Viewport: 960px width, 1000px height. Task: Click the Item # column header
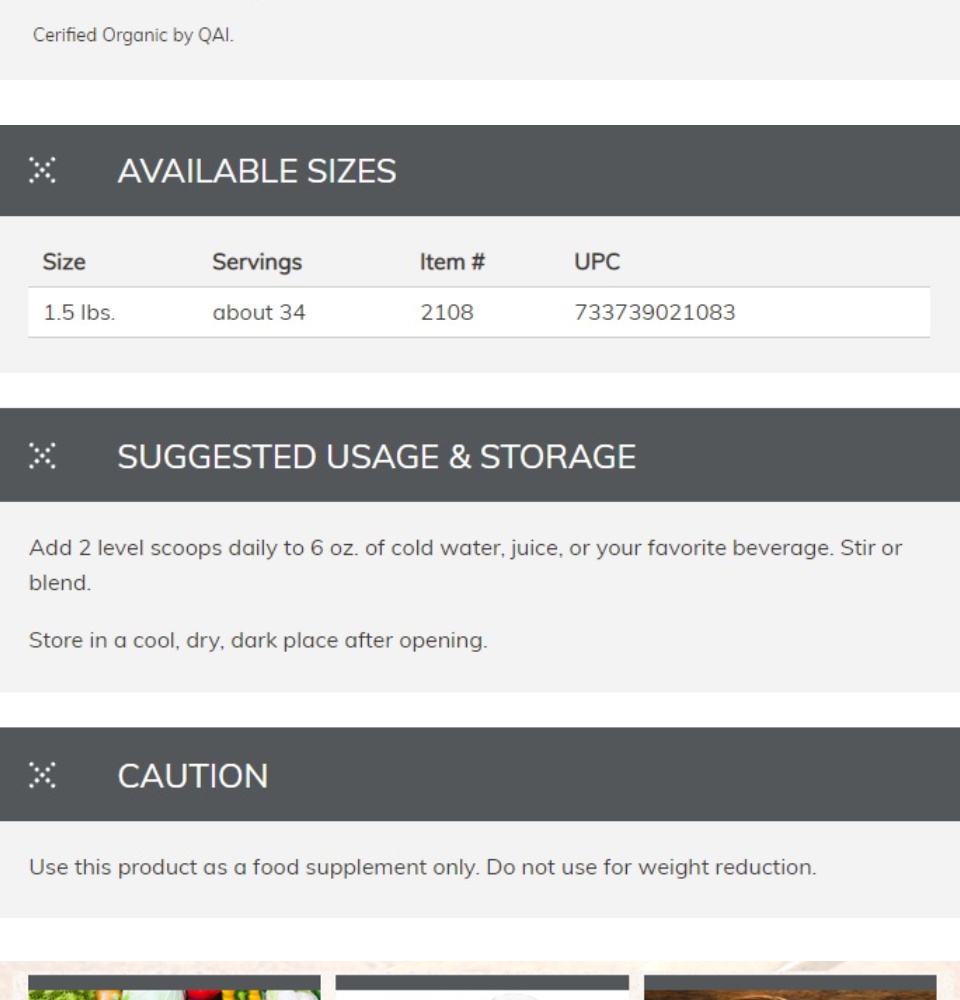[x=452, y=261]
